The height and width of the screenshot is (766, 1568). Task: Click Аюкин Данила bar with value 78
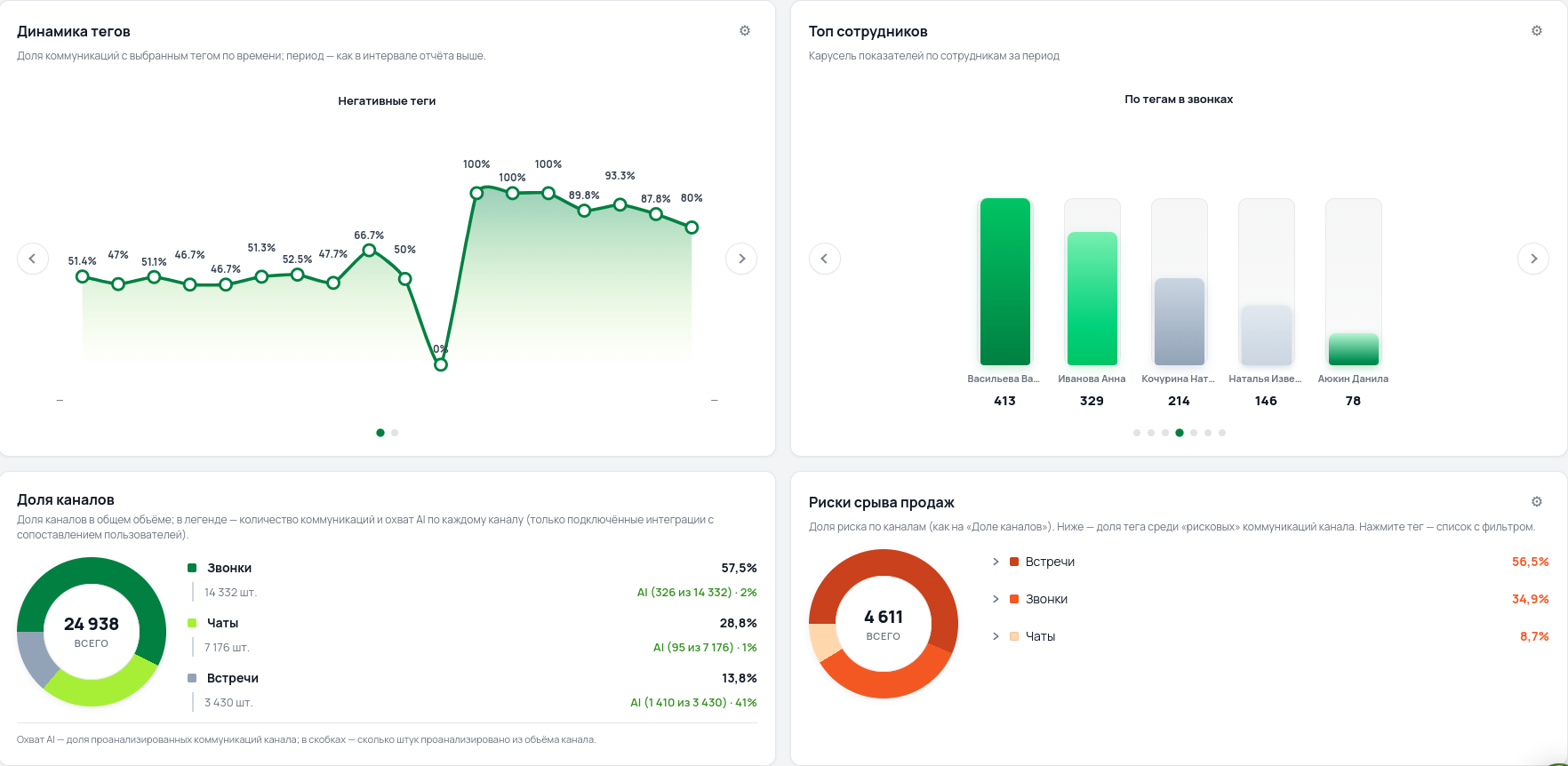pos(1354,349)
